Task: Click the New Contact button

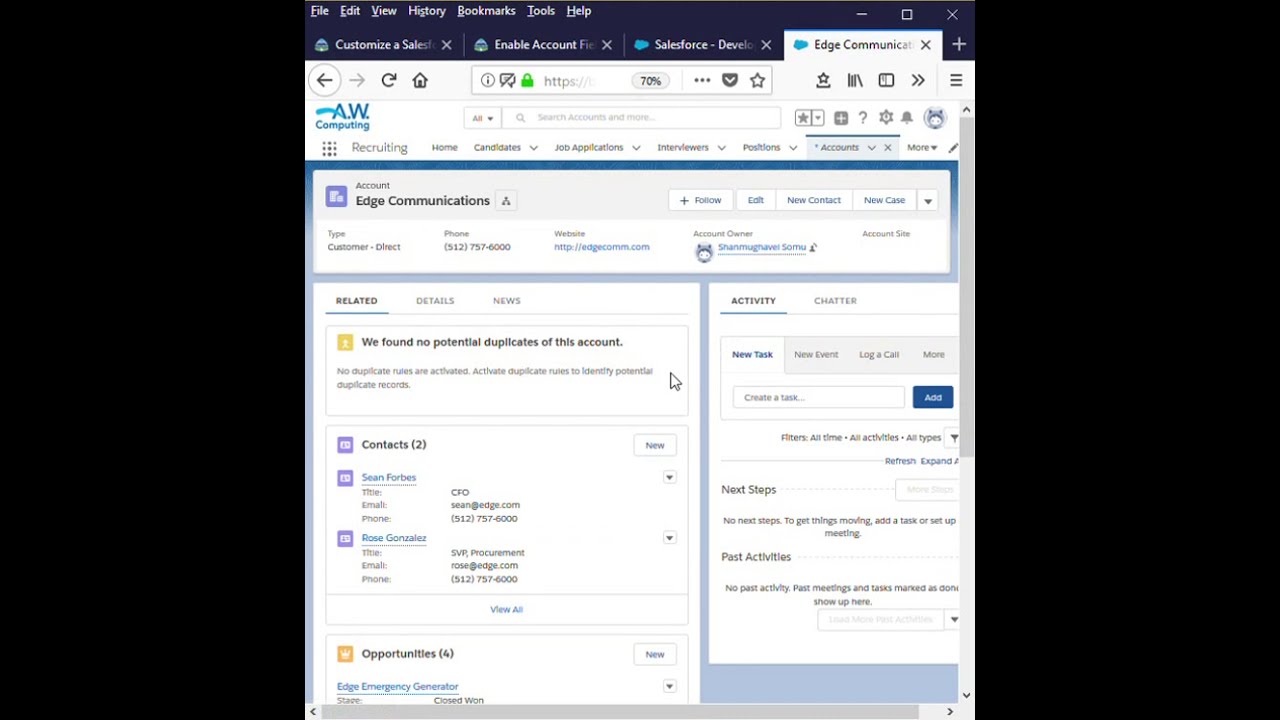Action: pos(814,201)
